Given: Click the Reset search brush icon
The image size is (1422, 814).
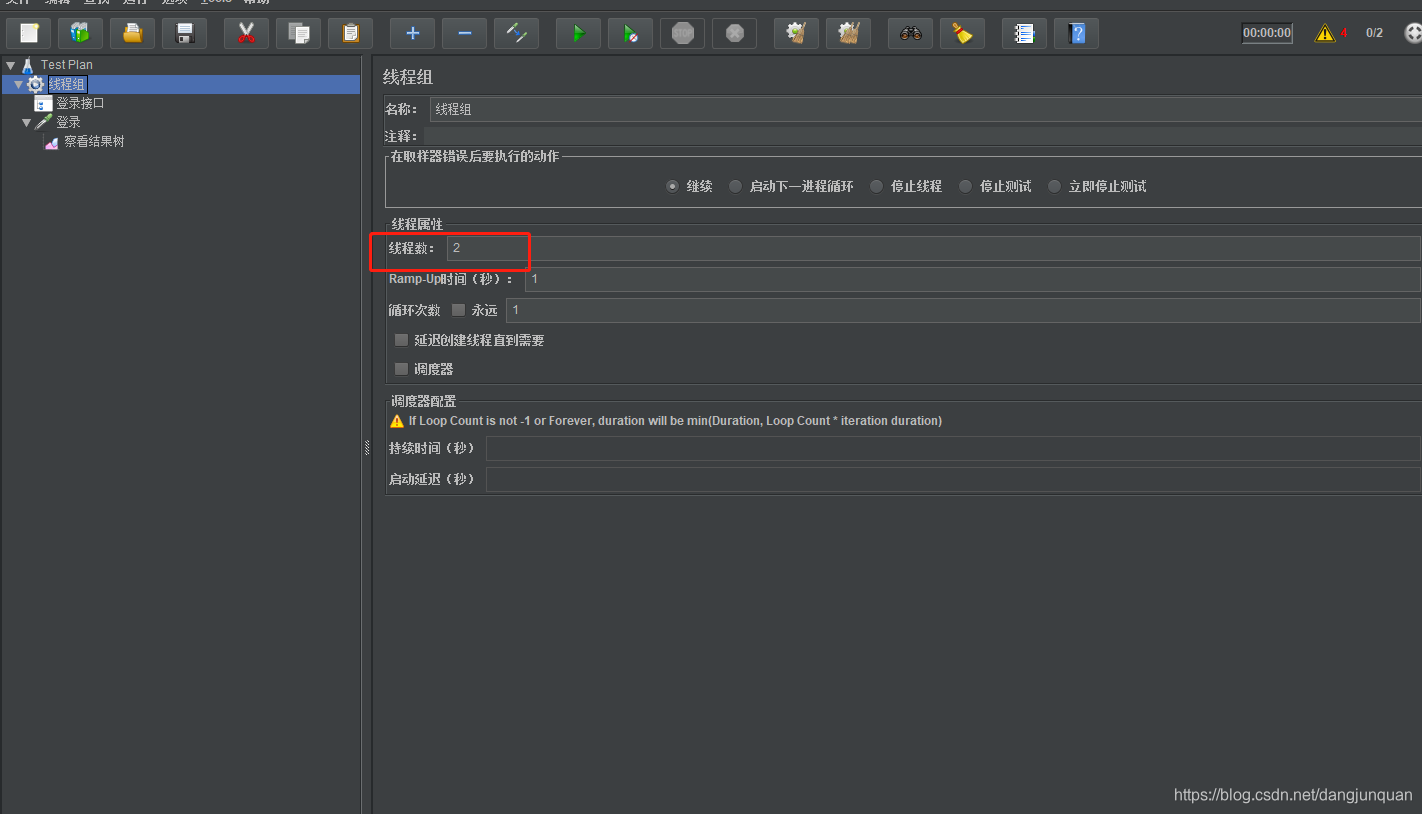Looking at the screenshot, I should [x=963, y=33].
